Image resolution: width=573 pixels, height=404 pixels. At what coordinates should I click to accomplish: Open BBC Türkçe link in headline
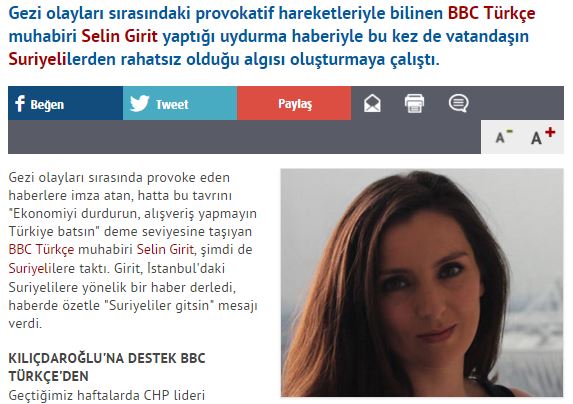492,13
